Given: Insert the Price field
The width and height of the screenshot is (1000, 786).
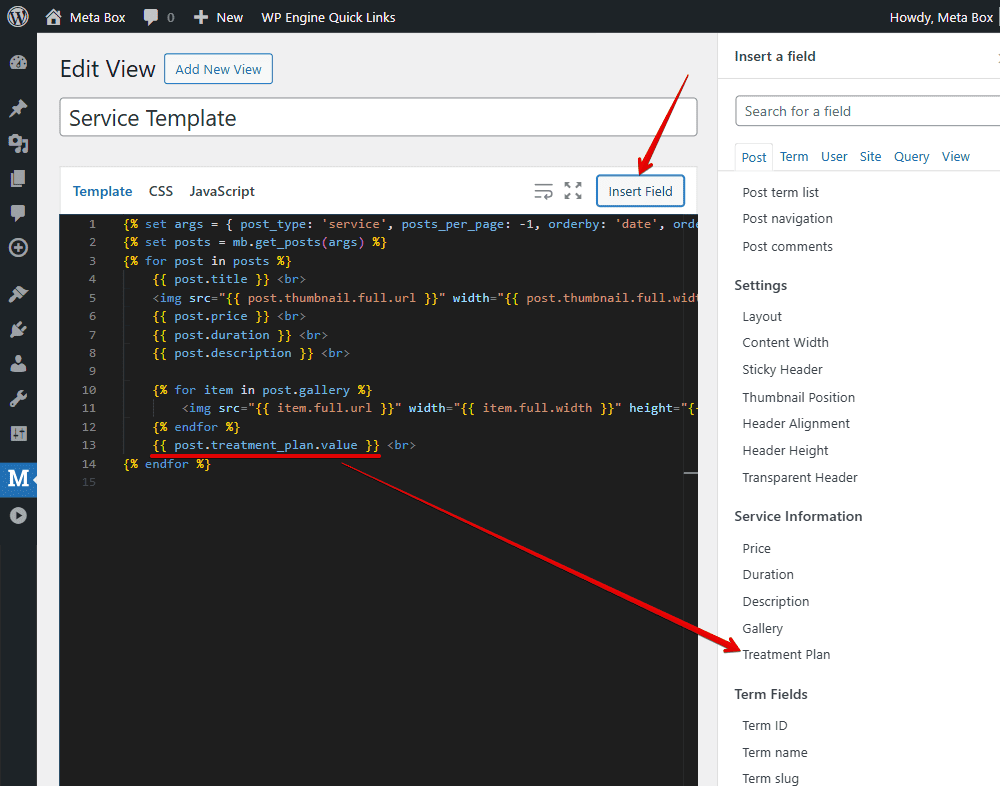Looking at the screenshot, I should 756,548.
